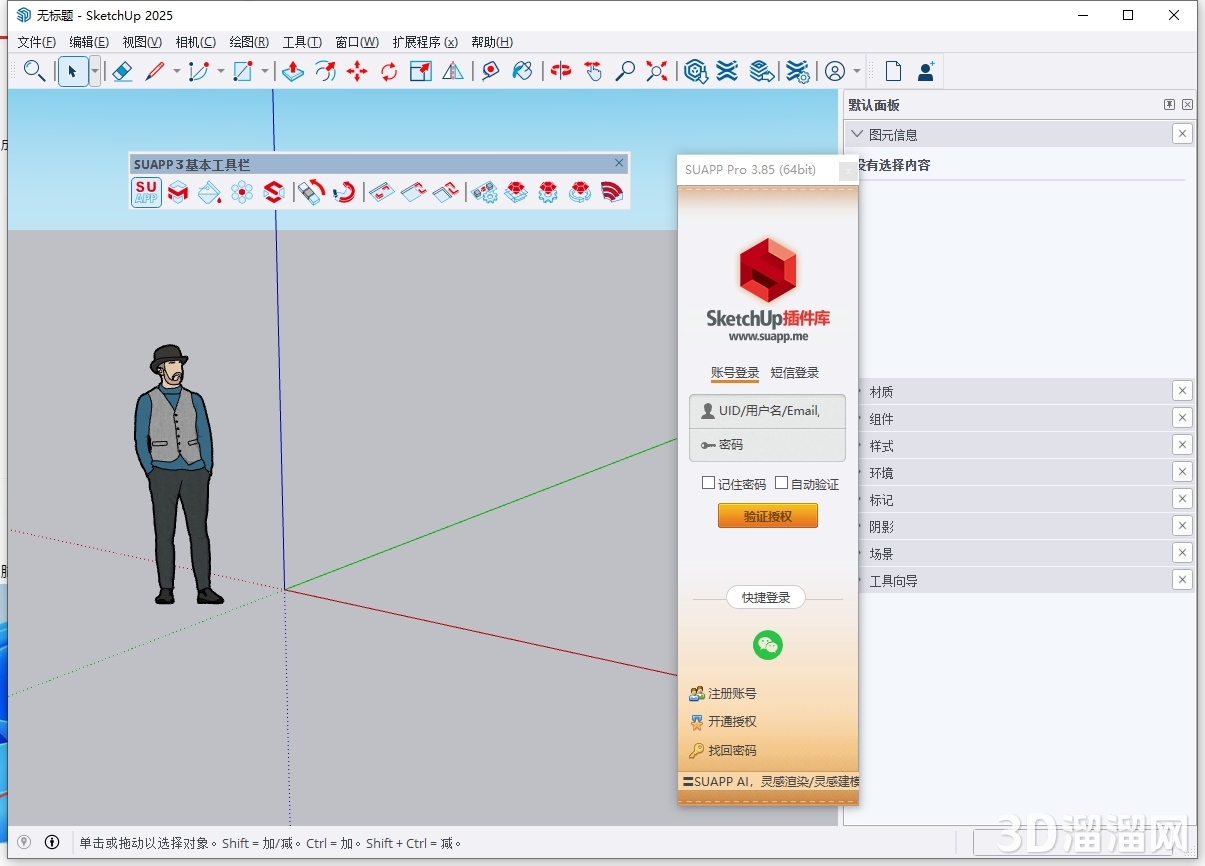Select the Zoom magnifier tool
Viewport: 1205px width, 866px height.
(625, 71)
